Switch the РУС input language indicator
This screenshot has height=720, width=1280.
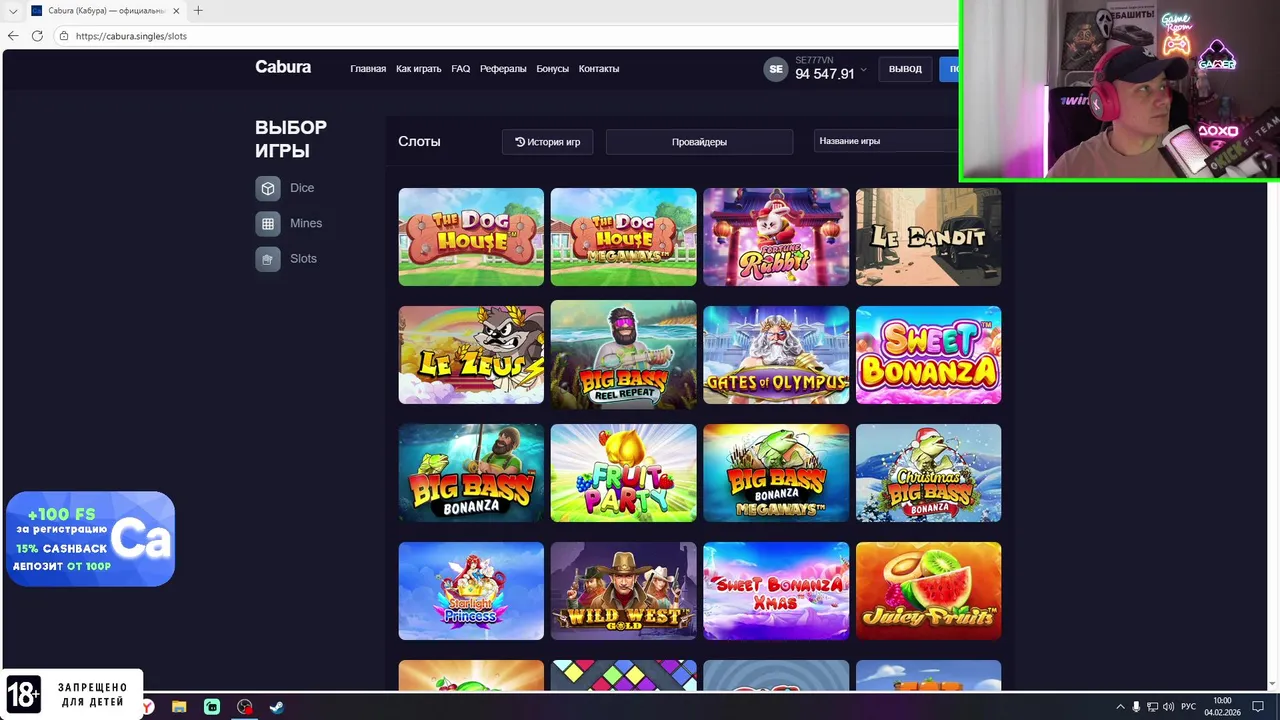[x=1188, y=707]
